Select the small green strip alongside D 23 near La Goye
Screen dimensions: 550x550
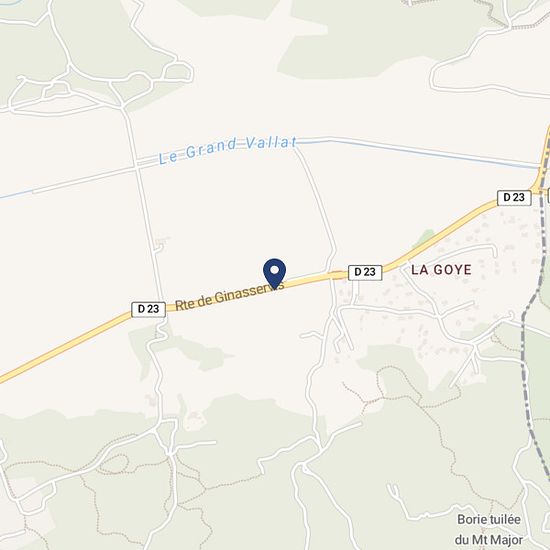(424, 239)
